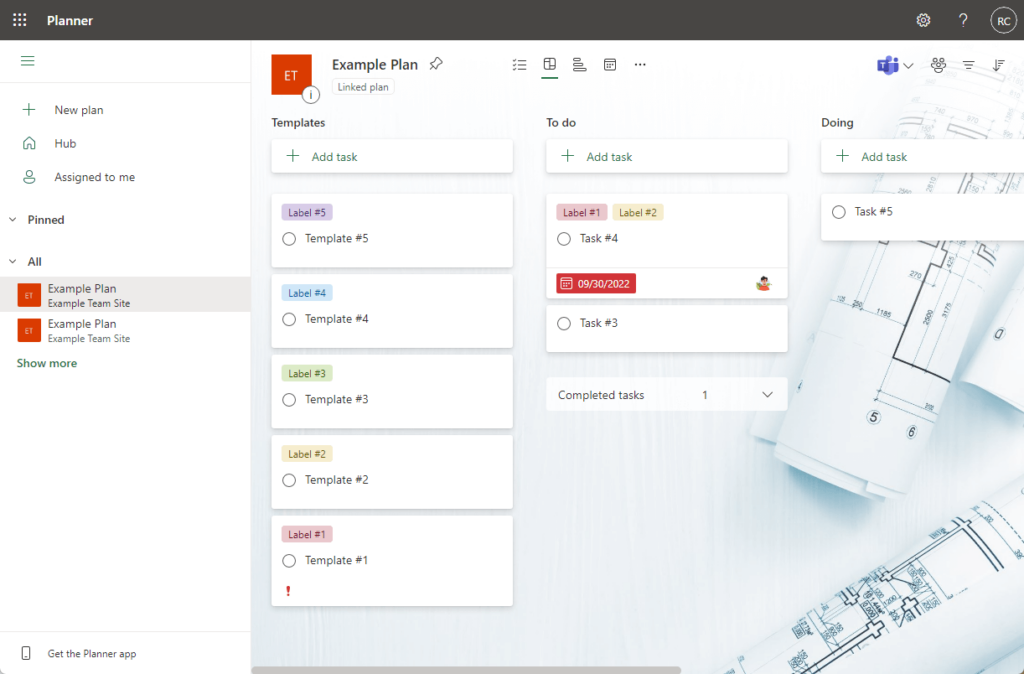Open plan info on the ET logo badge
The image size is (1024, 674).
(311, 95)
